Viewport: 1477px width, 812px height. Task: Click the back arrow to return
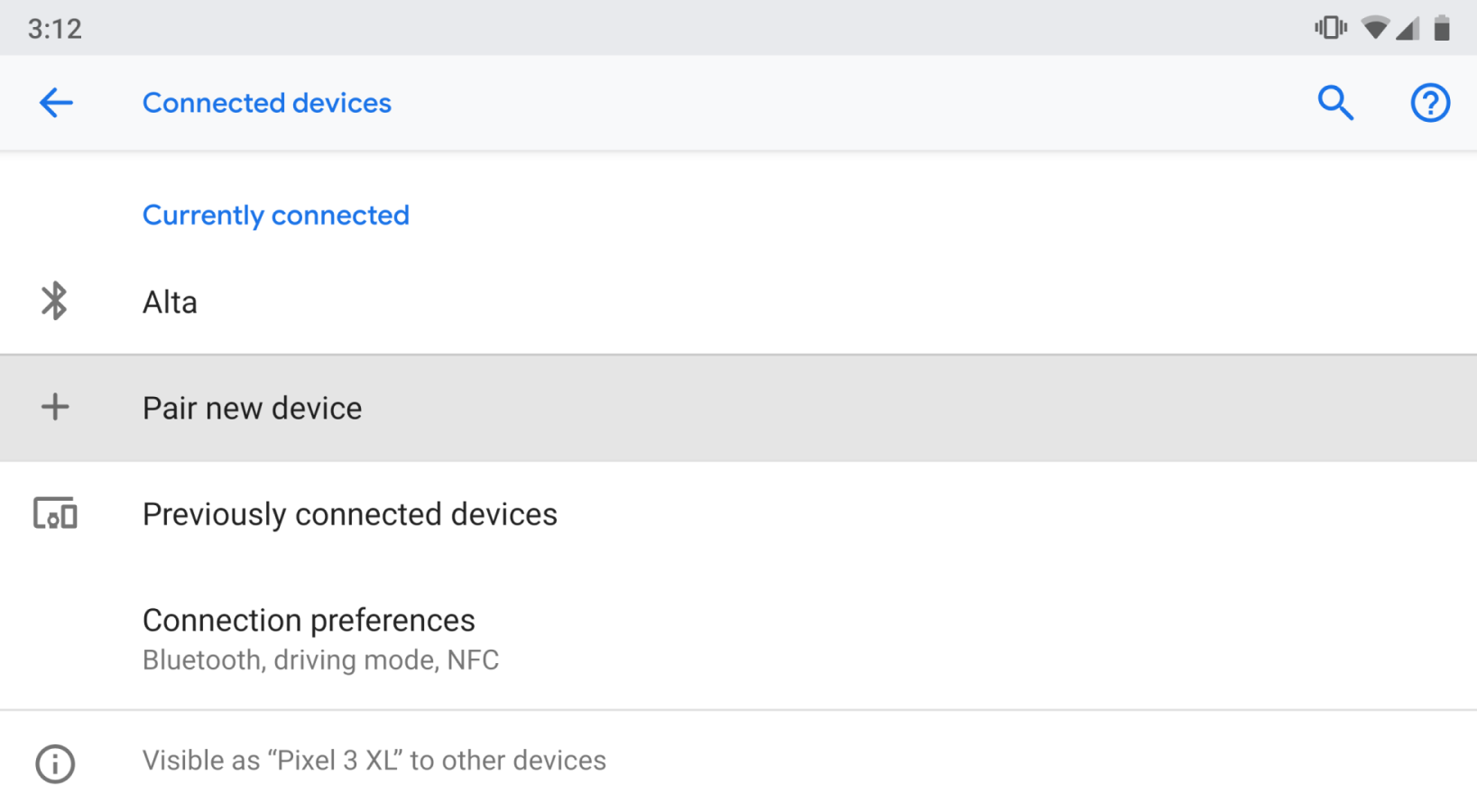[x=56, y=103]
